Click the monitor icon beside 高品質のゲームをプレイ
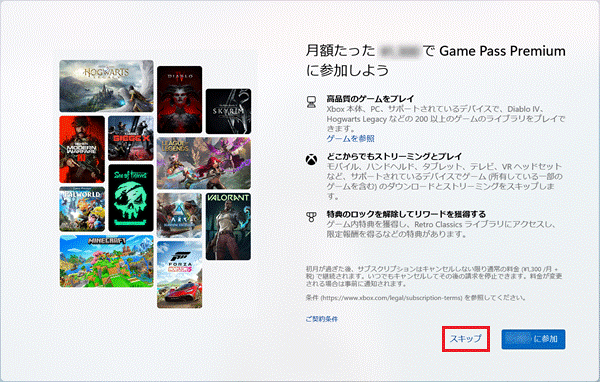This screenshot has width=600, height=382. click(311, 102)
